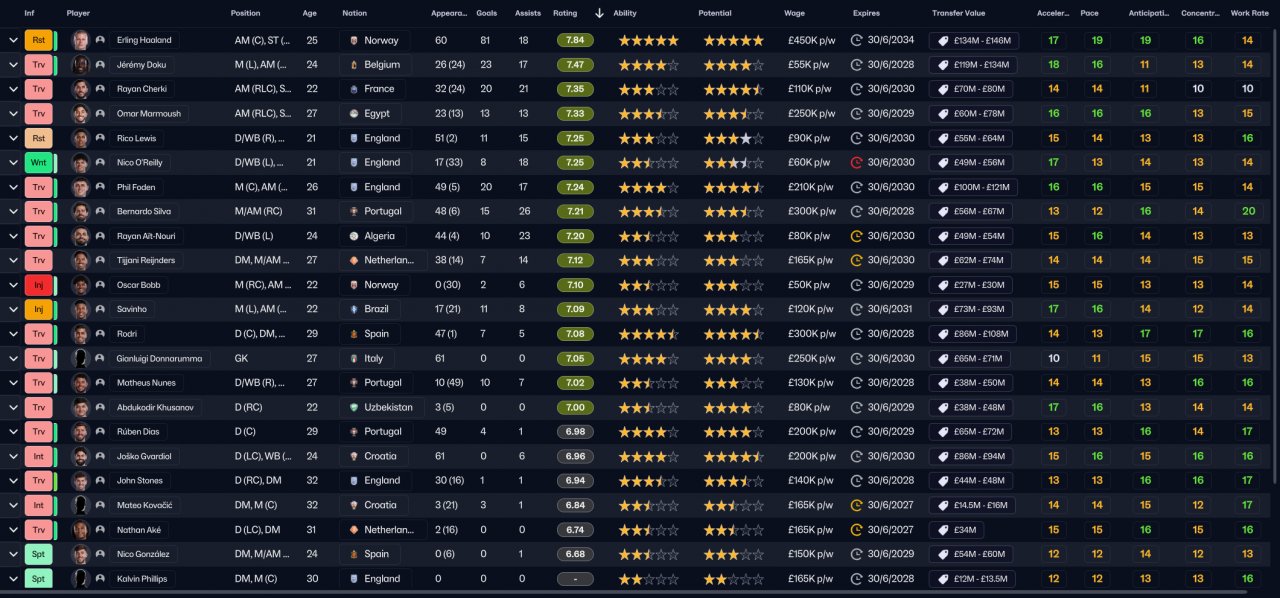Expand Rúben Dias's row chevron
1280x598 pixels.
pos(13,431)
